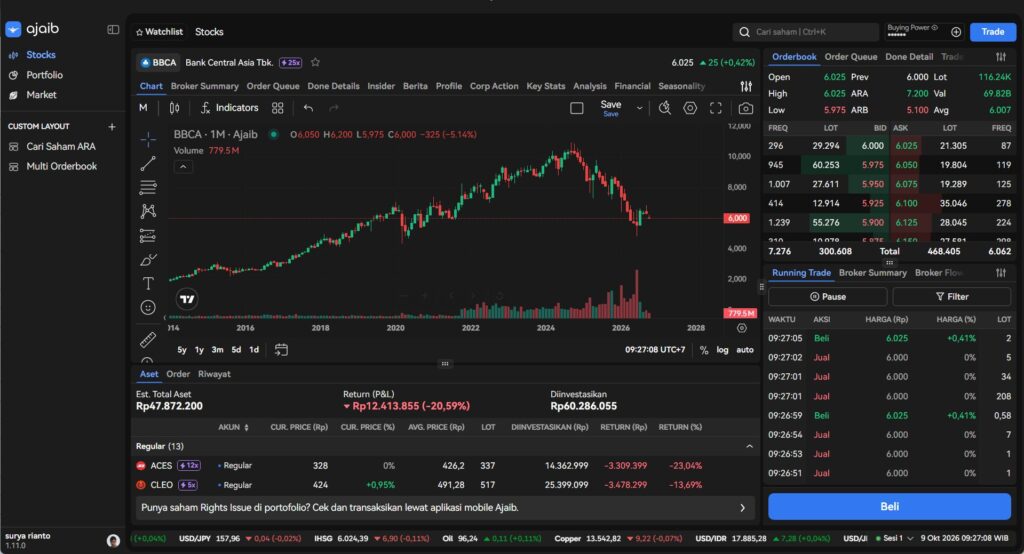Switch to Broker Summary next to Running Trade
The width and height of the screenshot is (1024, 554).
872,273
